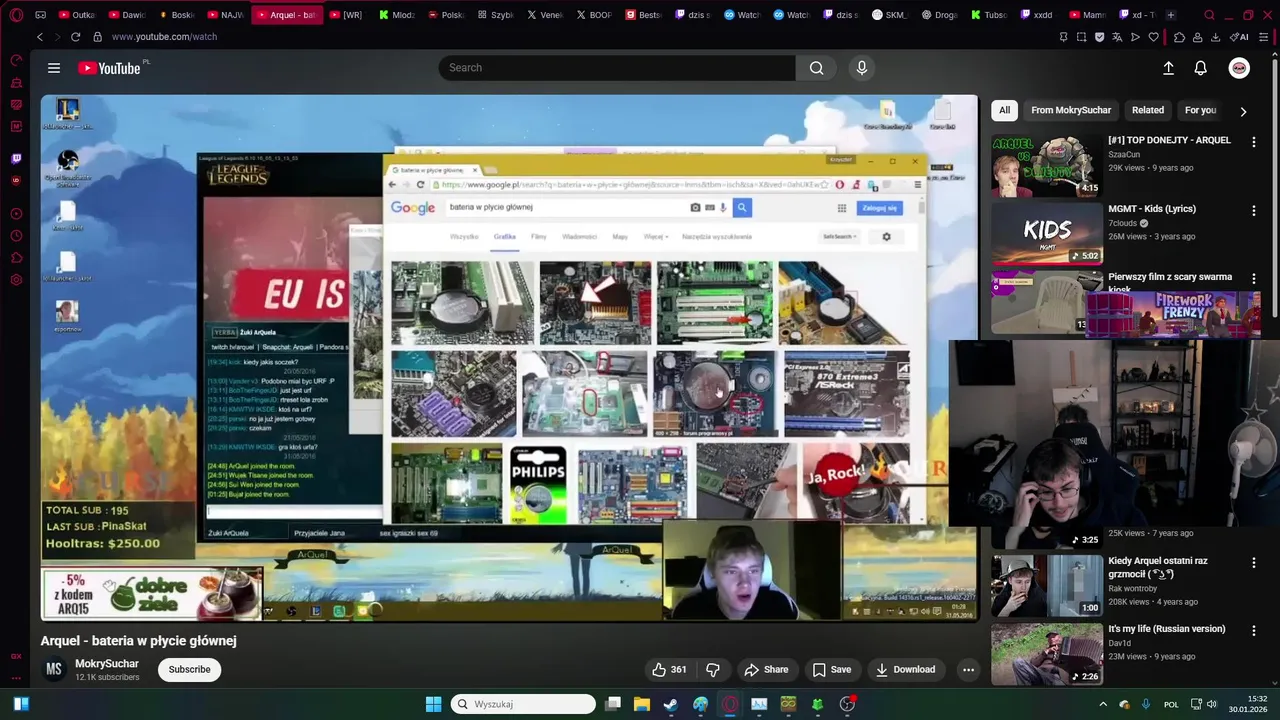Select the Related chip
1280x720 pixels.
pyautogui.click(x=1148, y=110)
